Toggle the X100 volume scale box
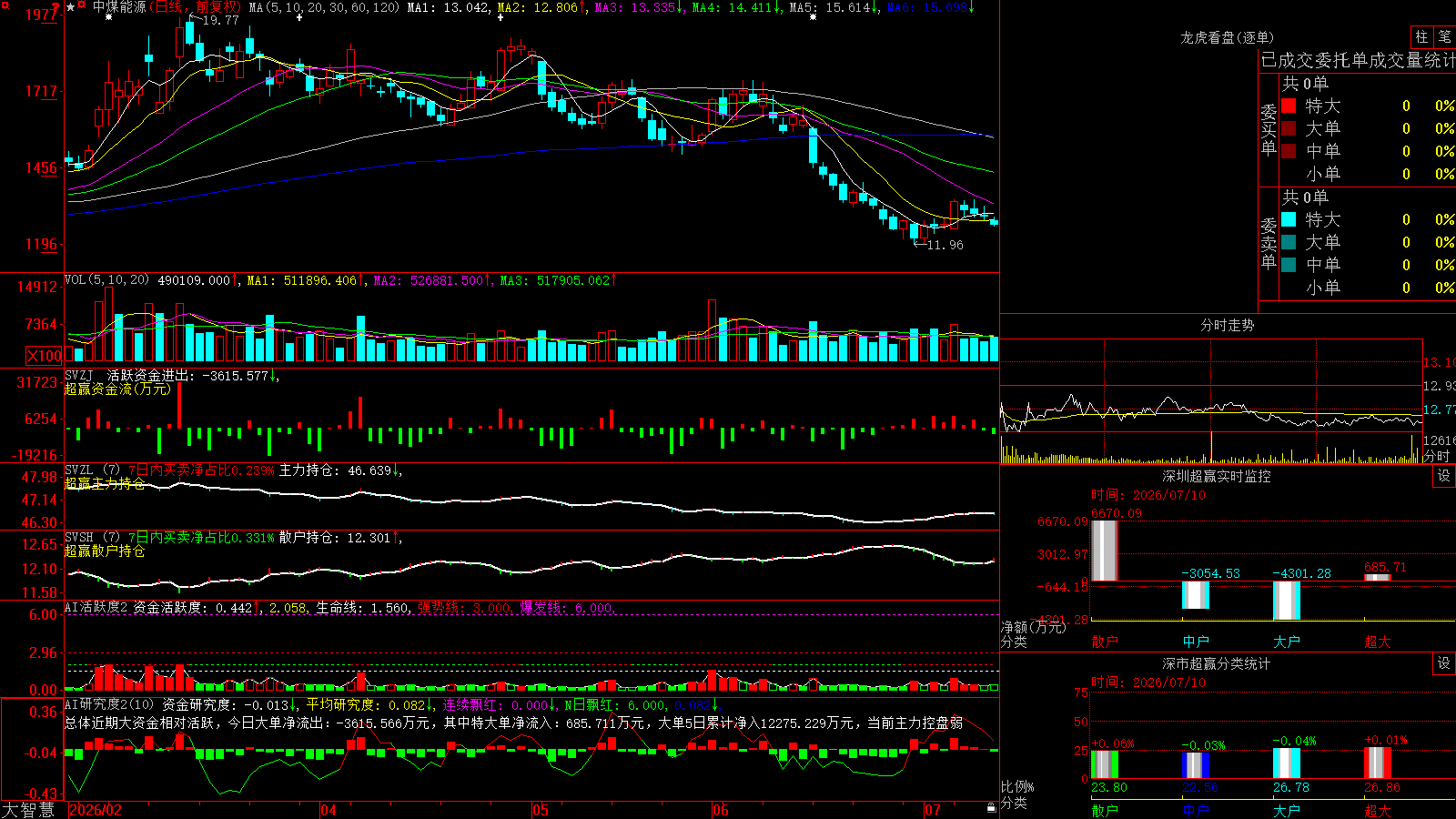 [x=44, y=356]
